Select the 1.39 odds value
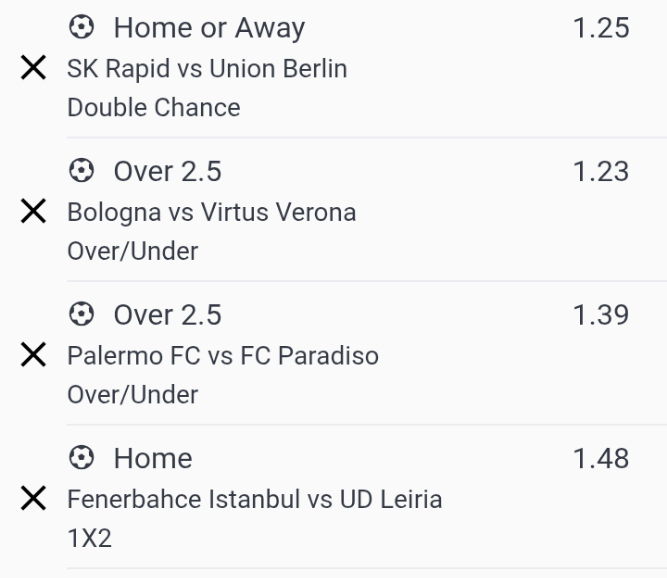 [601, 315]
